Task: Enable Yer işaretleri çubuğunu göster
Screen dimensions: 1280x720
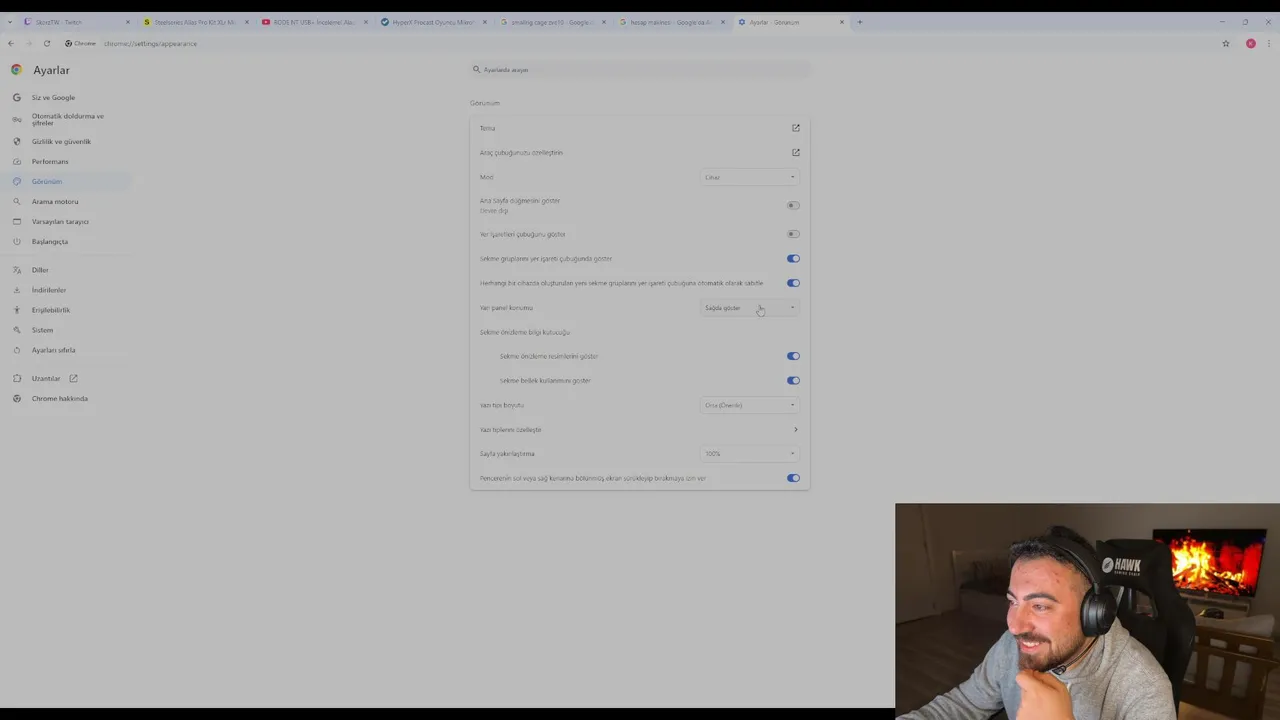Action: pyautogui.click(x=793, y=234)
